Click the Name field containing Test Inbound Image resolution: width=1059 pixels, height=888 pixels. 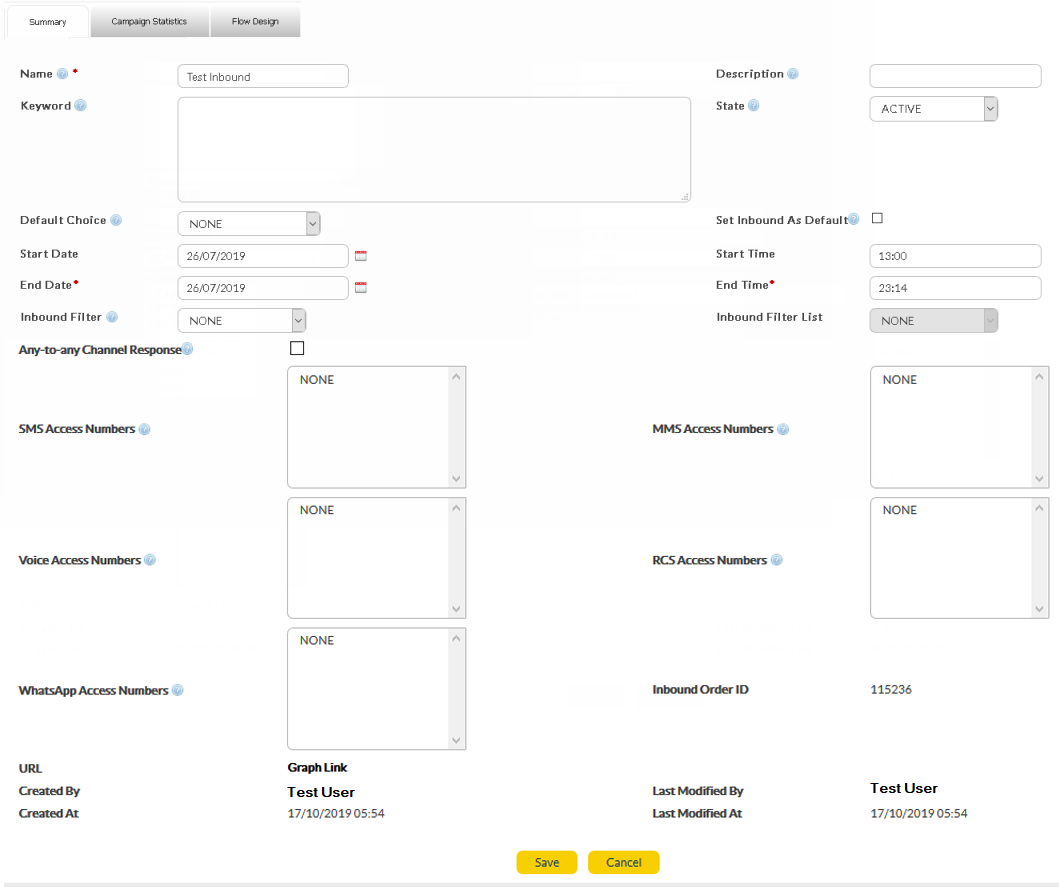click(263, 77)
